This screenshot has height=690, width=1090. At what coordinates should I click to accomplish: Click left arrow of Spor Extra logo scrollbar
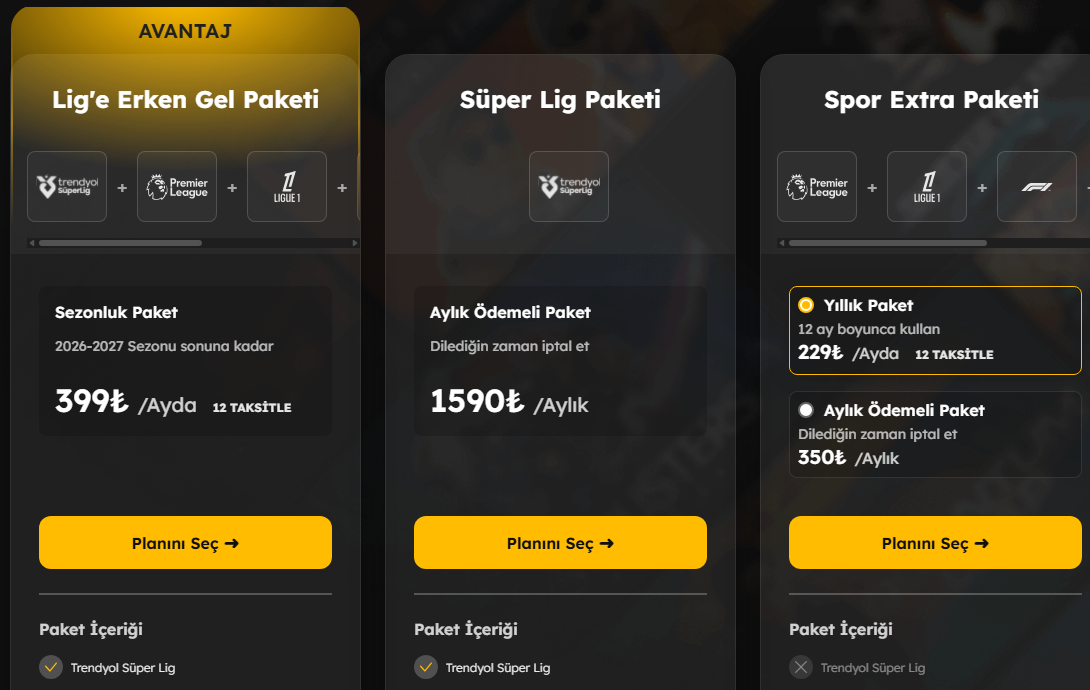coord(782,243)
